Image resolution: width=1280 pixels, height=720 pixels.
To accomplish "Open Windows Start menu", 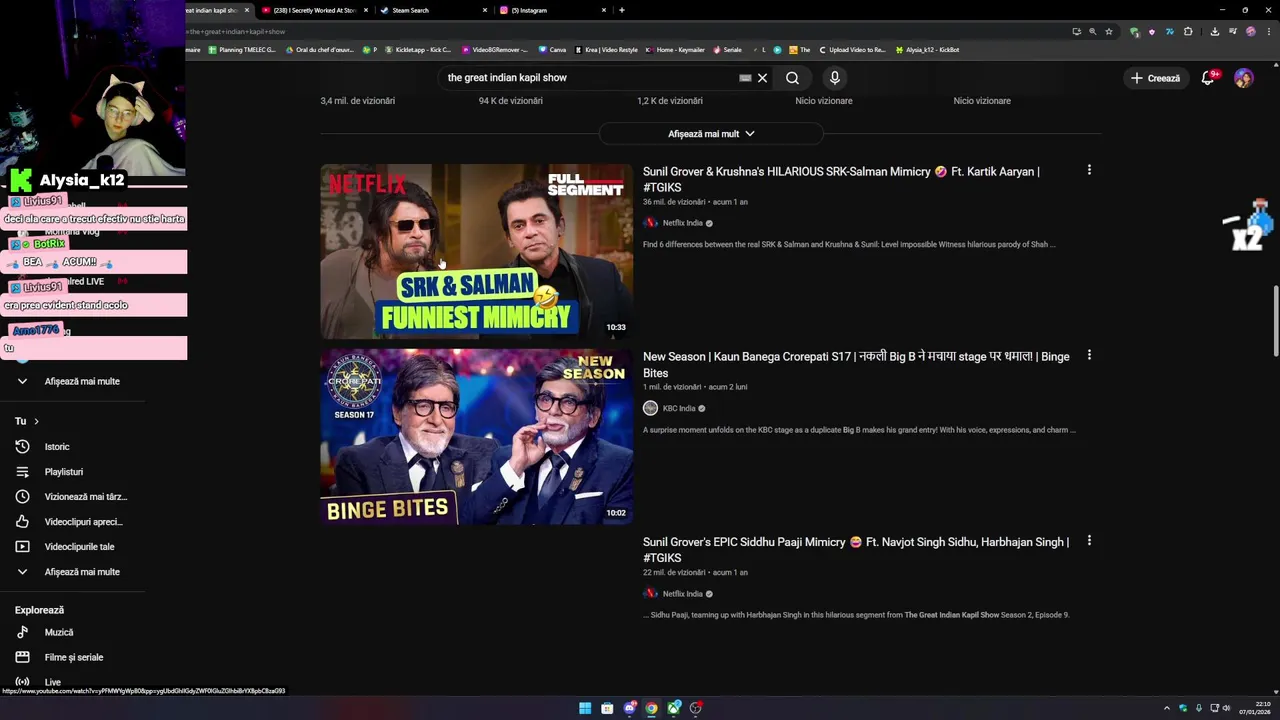I will (585, 708).
